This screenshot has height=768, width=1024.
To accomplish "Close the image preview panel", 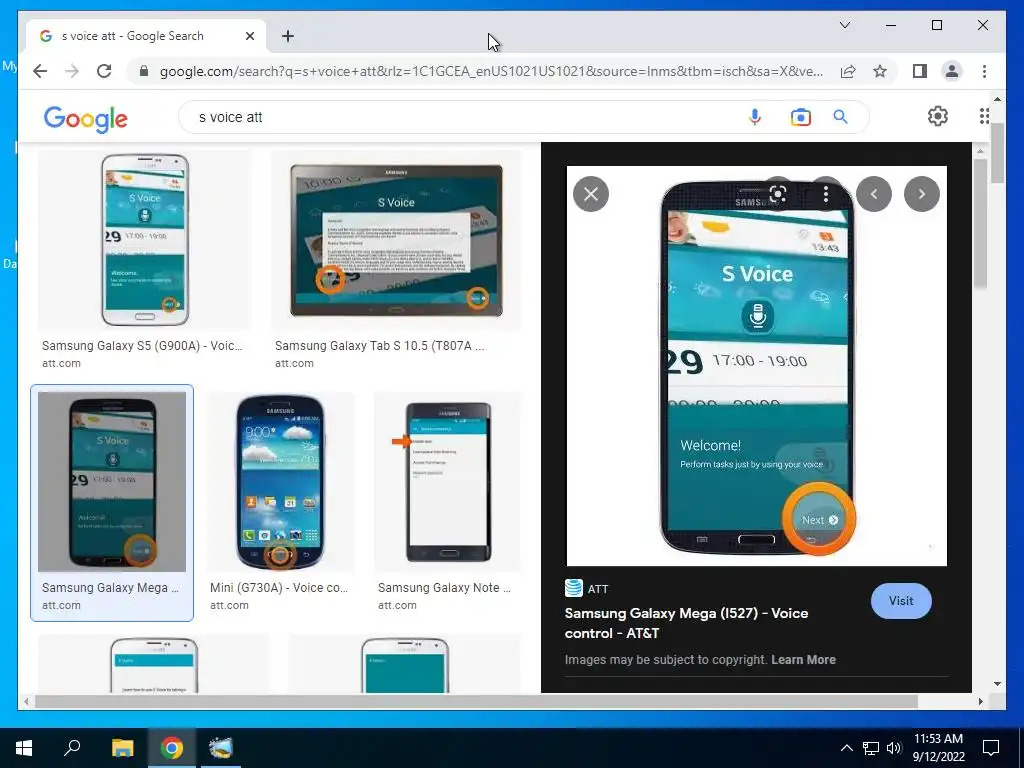I will pos(591,194).
